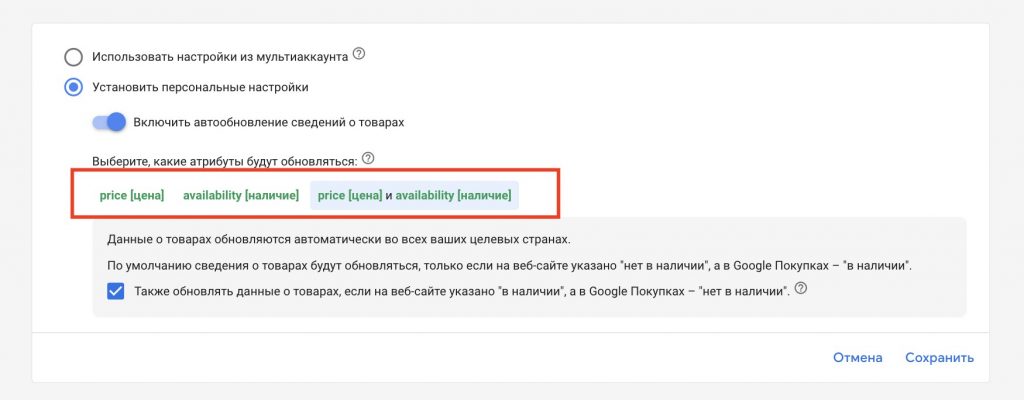Click help icon next to attribute selection heading
1024x400 pixels.
pos(368,159)
